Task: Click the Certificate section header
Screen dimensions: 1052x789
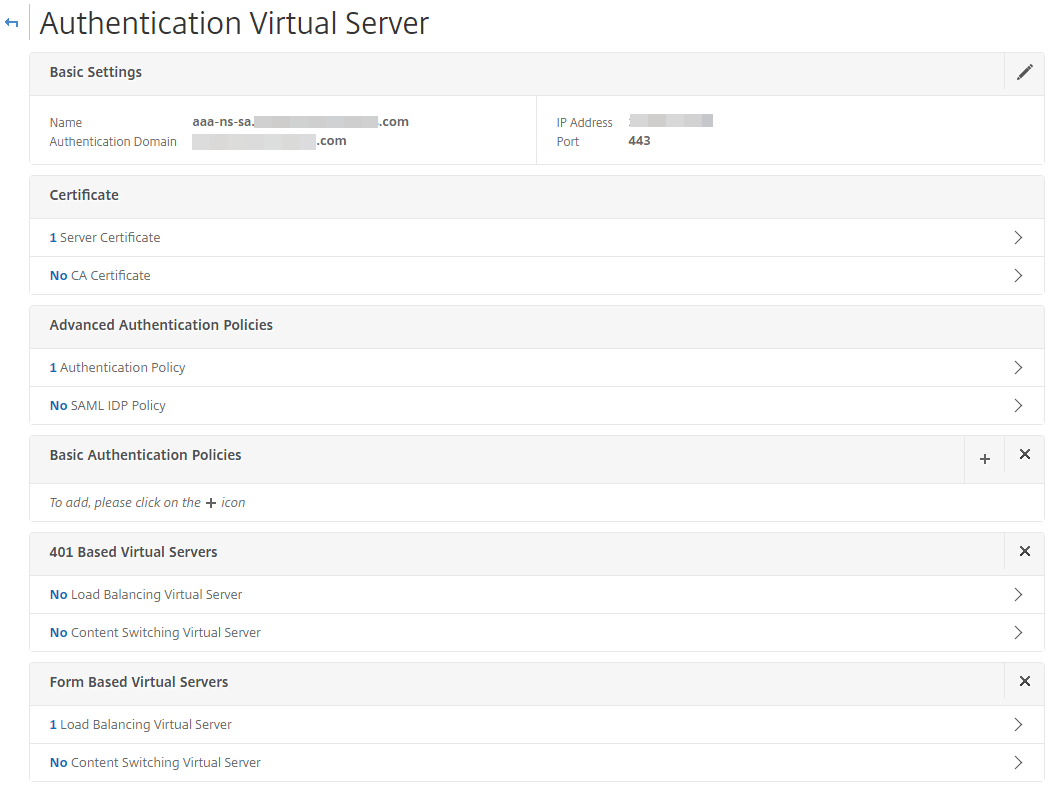Action: click(84, 195)
